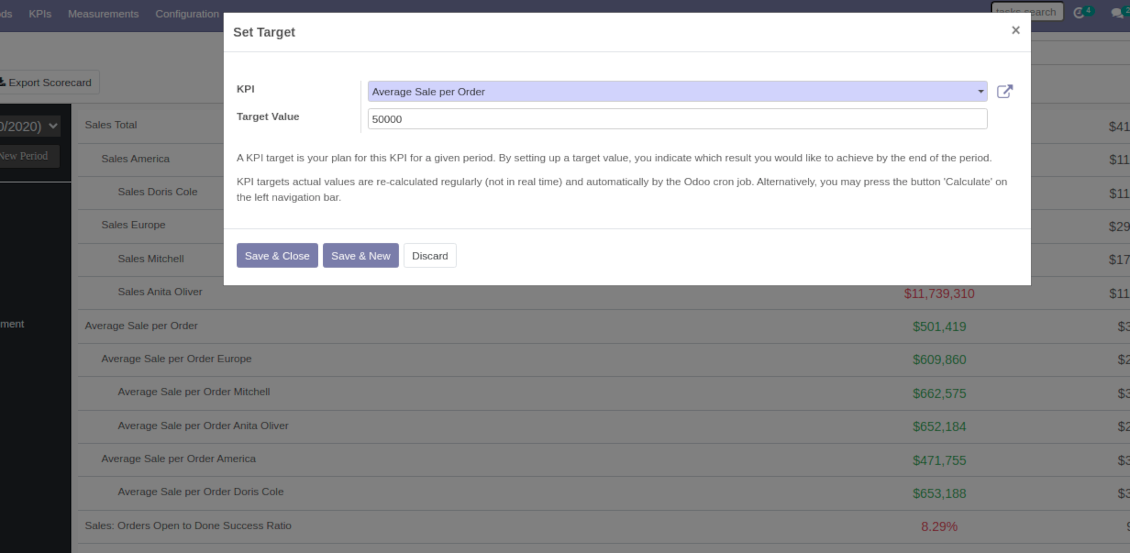
Task: Expand the KPI dropdown arrow
Action: coord(980,92)
